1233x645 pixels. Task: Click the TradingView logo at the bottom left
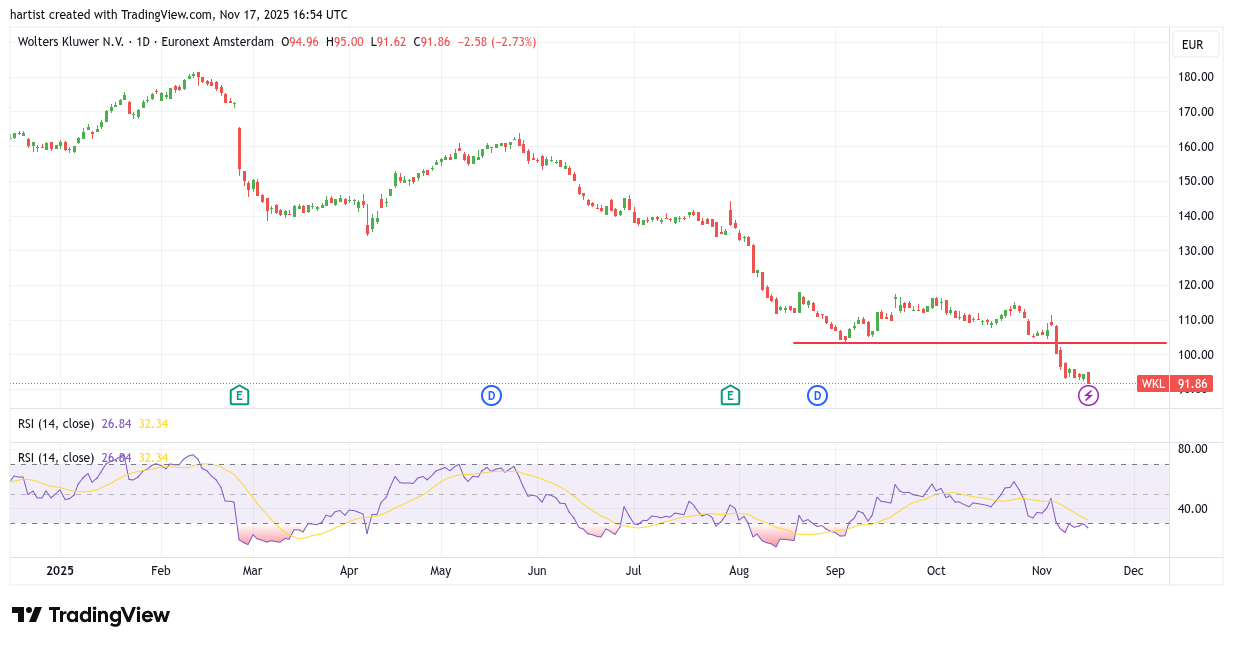pos(91,615)
